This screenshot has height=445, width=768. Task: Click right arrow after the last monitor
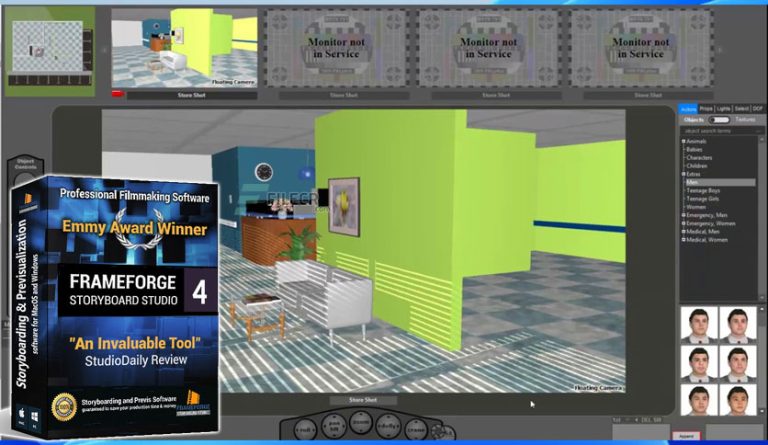click(x=720, y=49)
